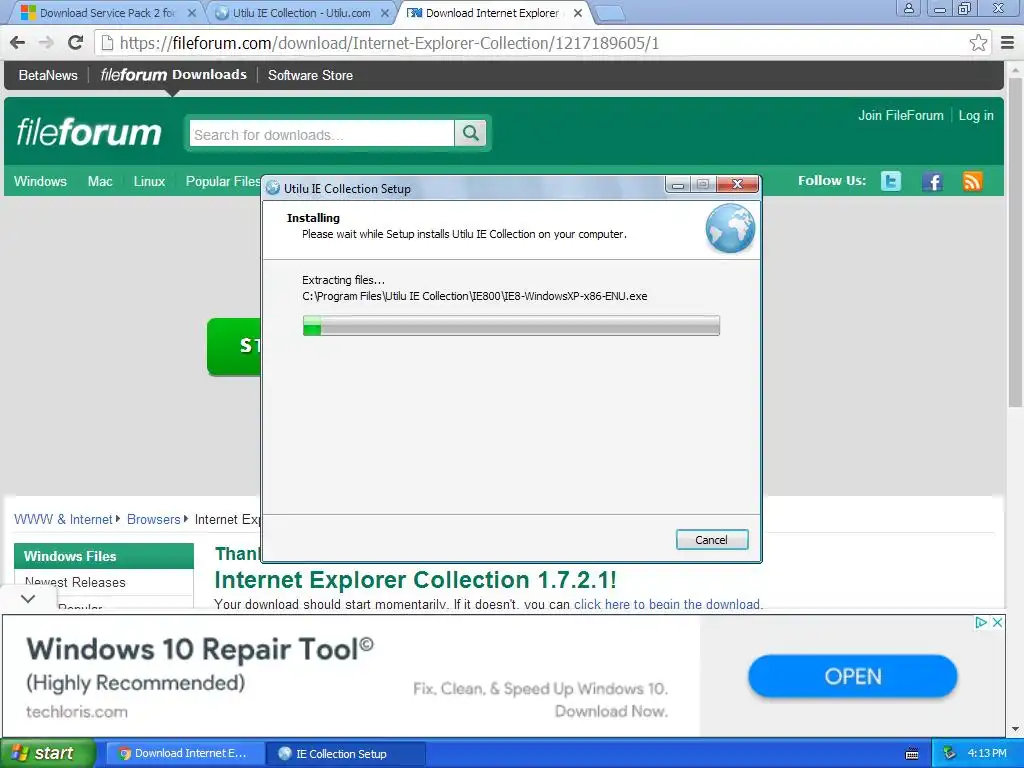
Task: Click the Windows 10 Repair Tool ad headline
Action: pyautogui.click(x=200, y=649)
